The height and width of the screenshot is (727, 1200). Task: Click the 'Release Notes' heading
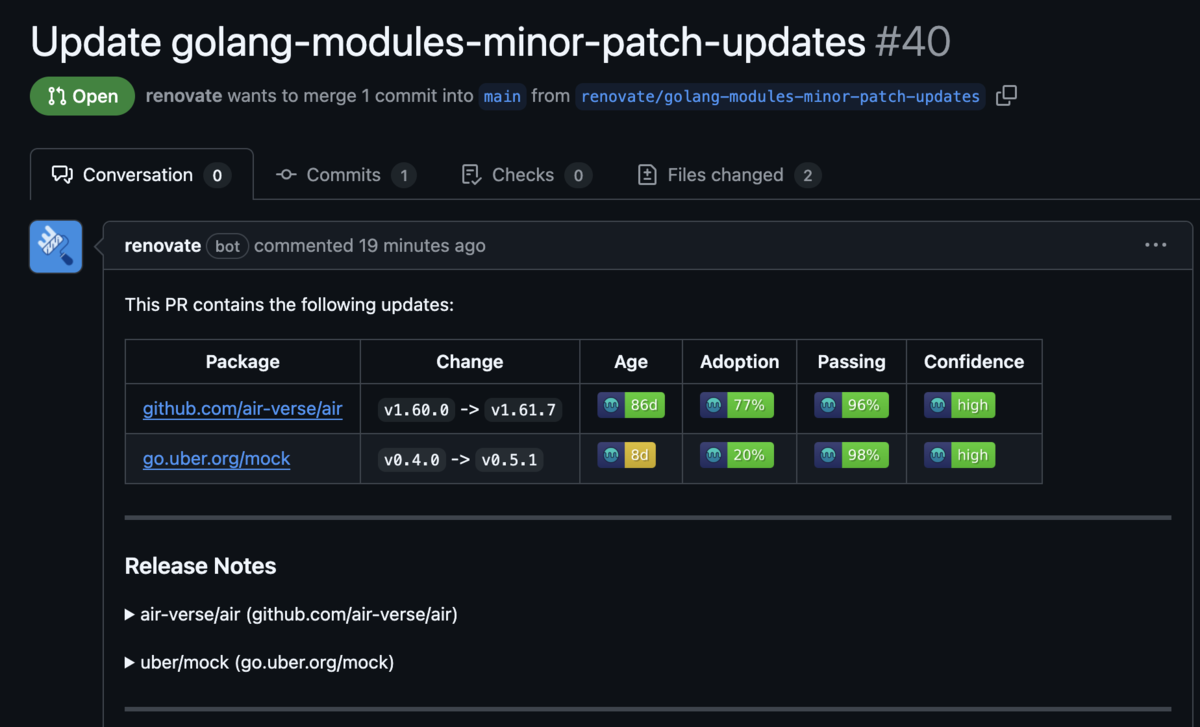tap(200, 566)
